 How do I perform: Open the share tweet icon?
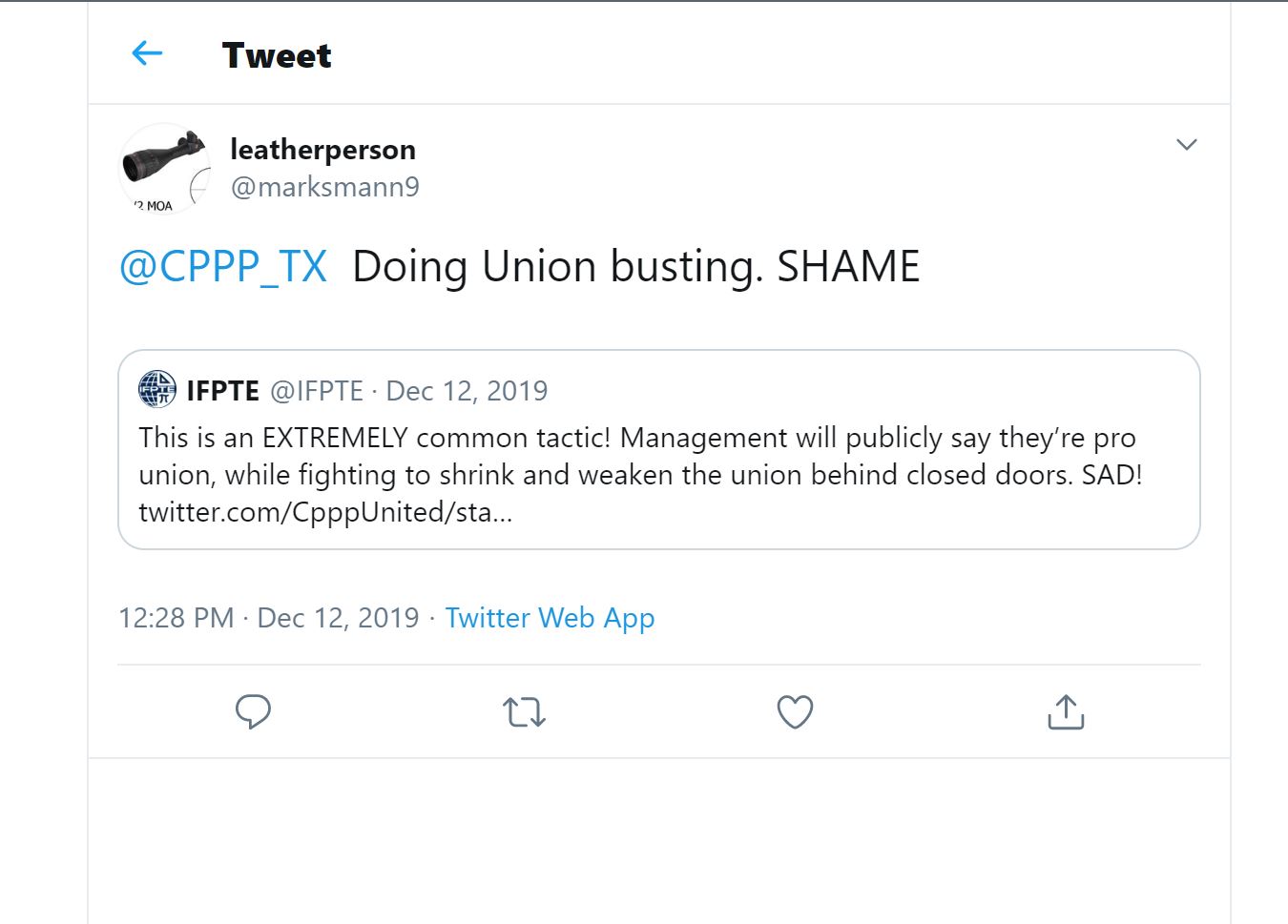(x=1066, y=711)
